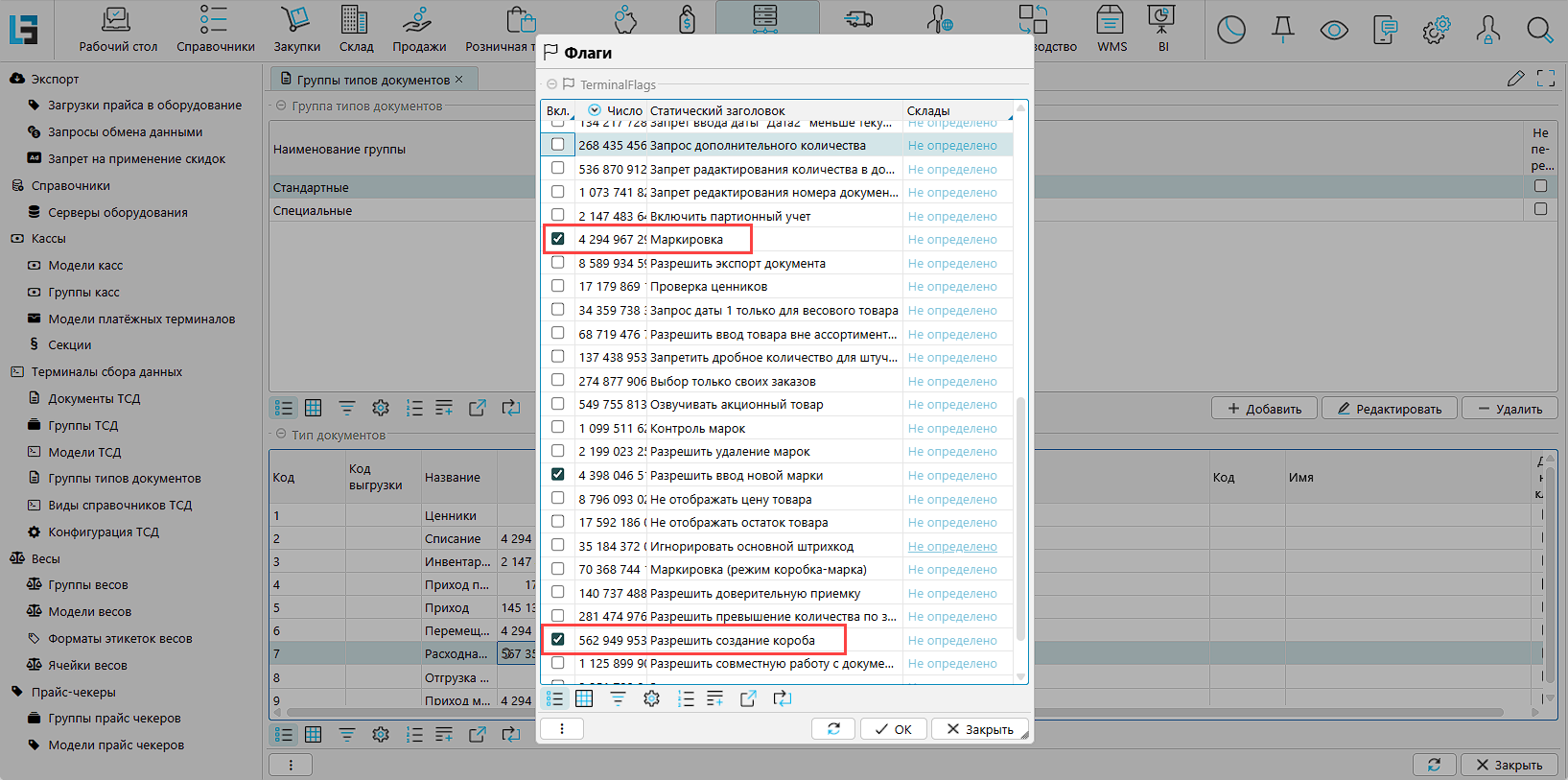Collapse the TerminalFlags group
Screen dimensions: 1568x780
click(x=552, y=84)
